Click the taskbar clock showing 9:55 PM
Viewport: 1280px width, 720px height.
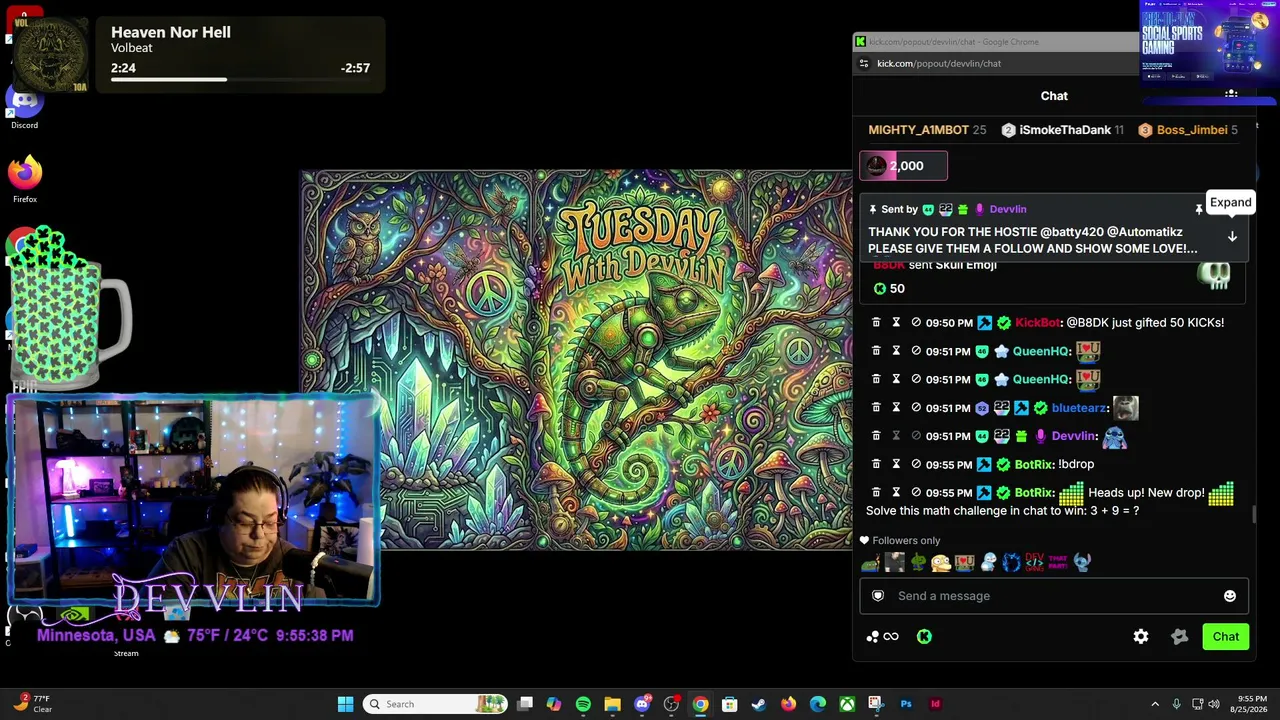pyautogui.click(x=1252, y=704)
